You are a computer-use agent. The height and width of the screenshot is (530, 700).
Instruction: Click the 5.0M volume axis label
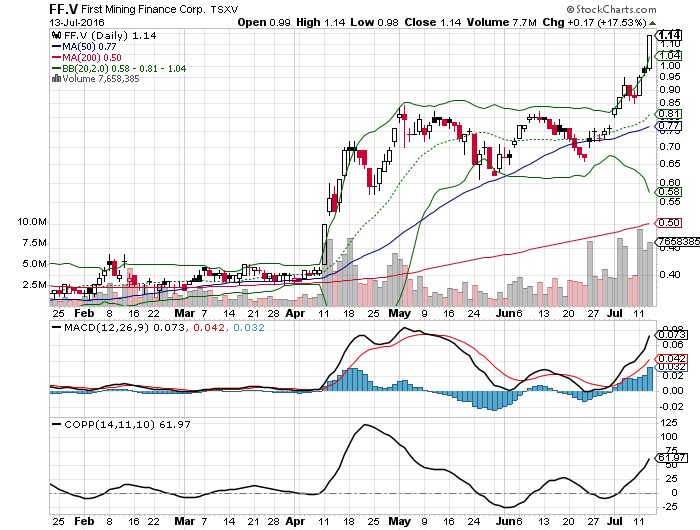pyautogui.click(x=34, y=264)
